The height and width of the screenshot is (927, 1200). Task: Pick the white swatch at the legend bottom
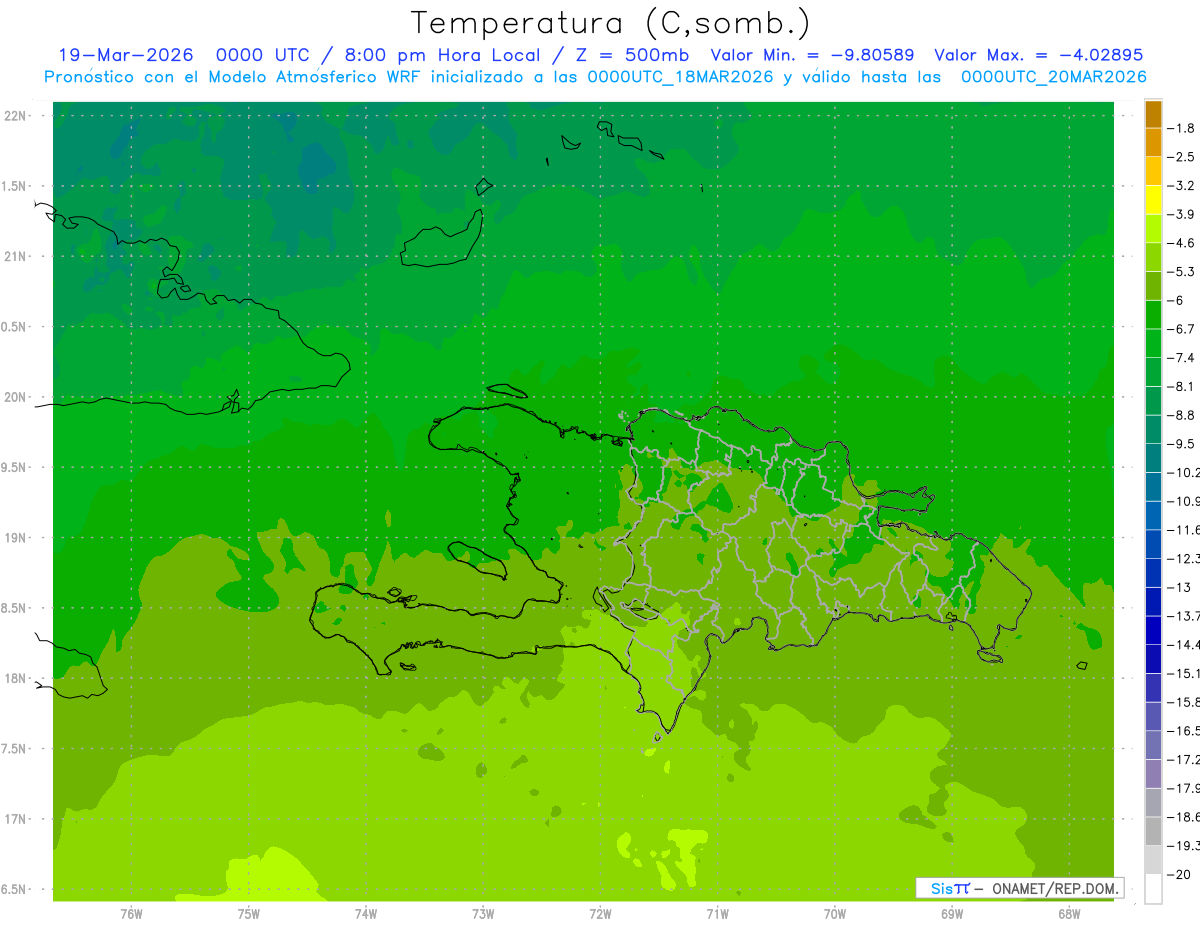[x=1153, y=888]
